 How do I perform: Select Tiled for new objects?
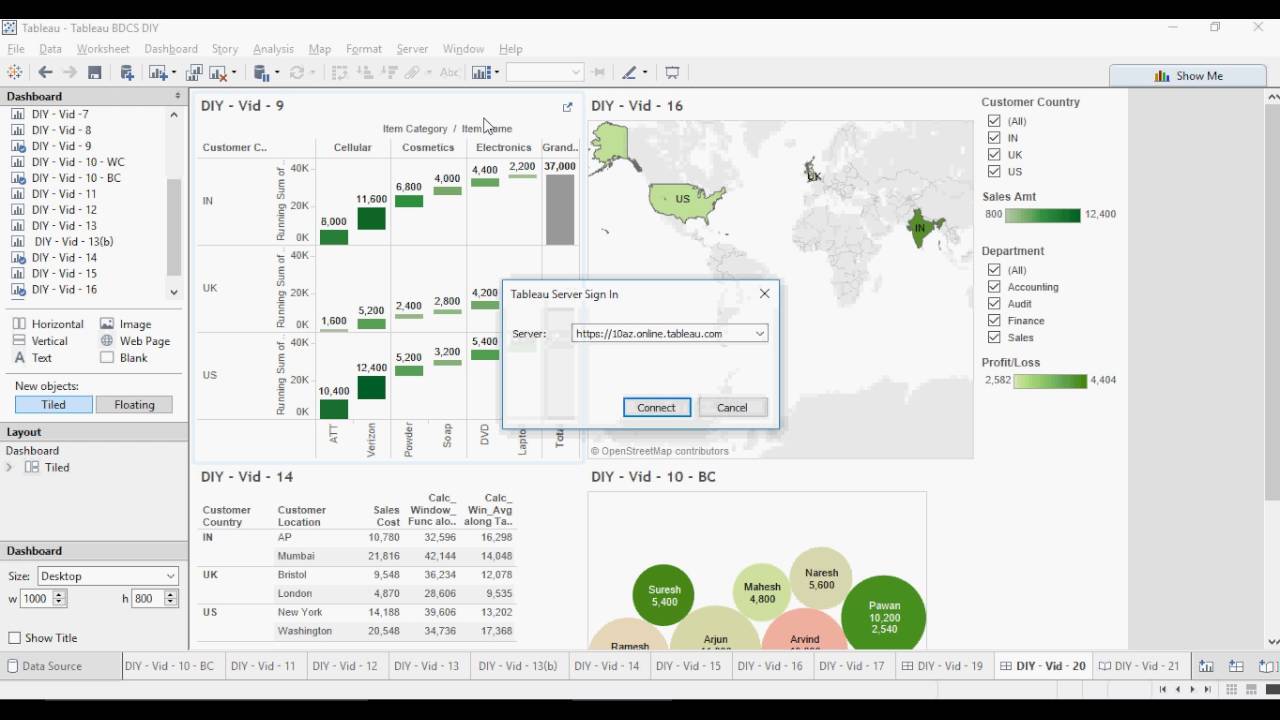[53, 405]
